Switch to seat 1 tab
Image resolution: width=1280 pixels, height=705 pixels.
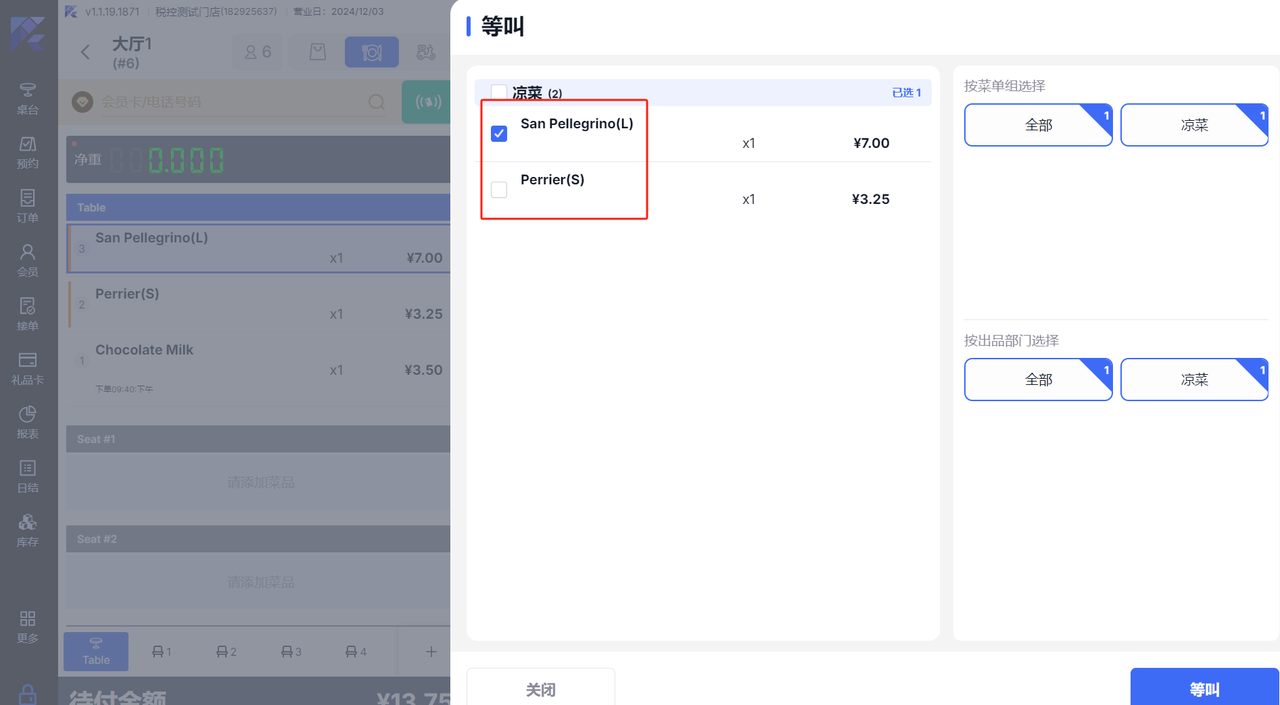161,652
